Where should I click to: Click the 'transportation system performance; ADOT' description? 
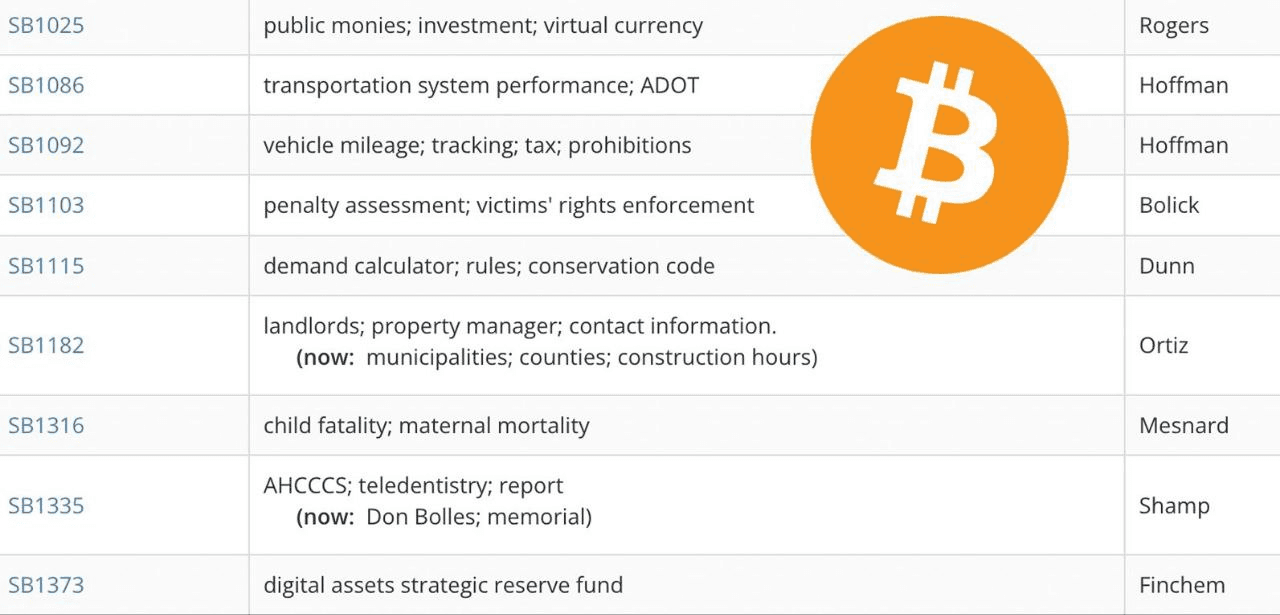(x=481, y=86)
